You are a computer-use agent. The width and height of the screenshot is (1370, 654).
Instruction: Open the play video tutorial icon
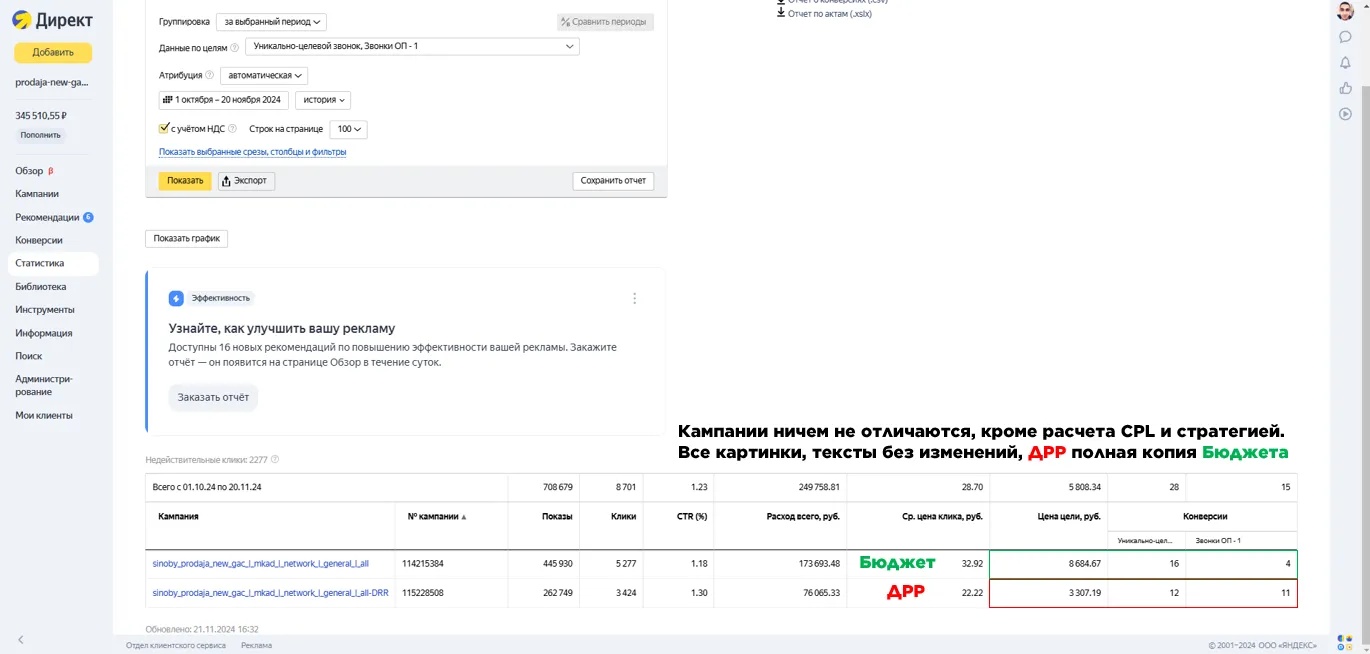(x=1345, y=114)
